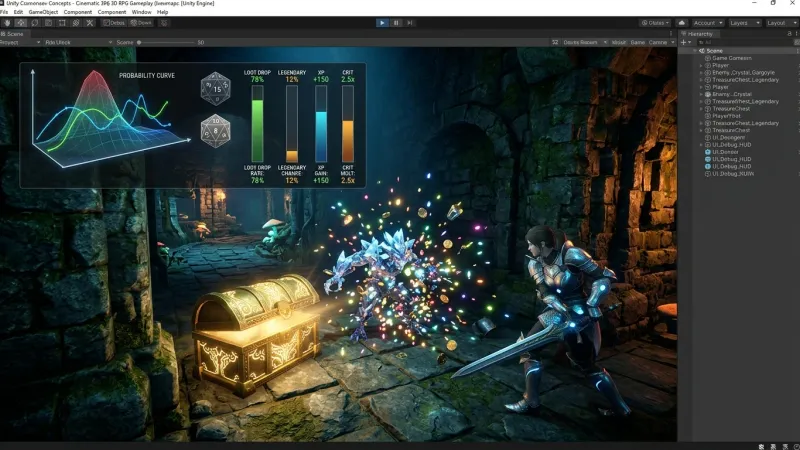Open the Layout dropdown
Screen dimensions: 800x450
coord(780,23)
